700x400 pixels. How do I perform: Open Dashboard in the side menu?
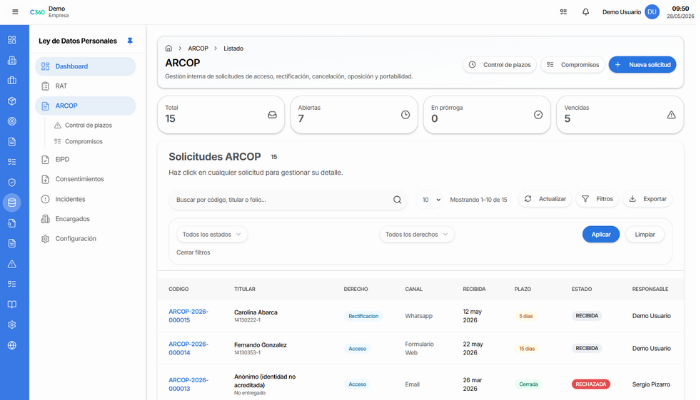(86, 66)
